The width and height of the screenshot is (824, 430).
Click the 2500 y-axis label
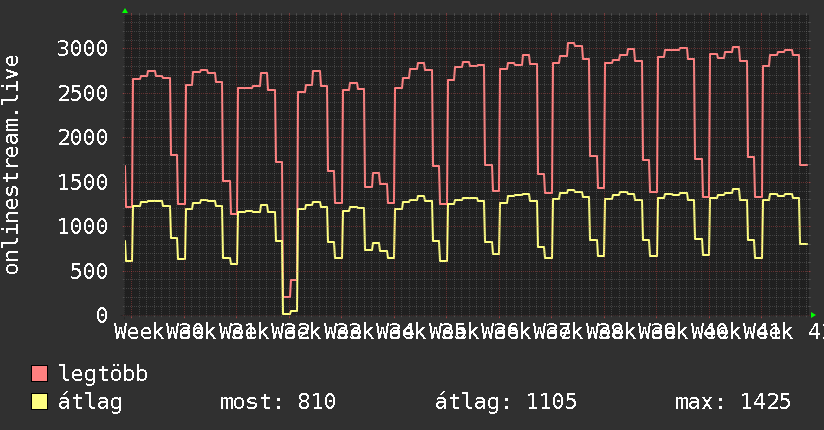83,93
